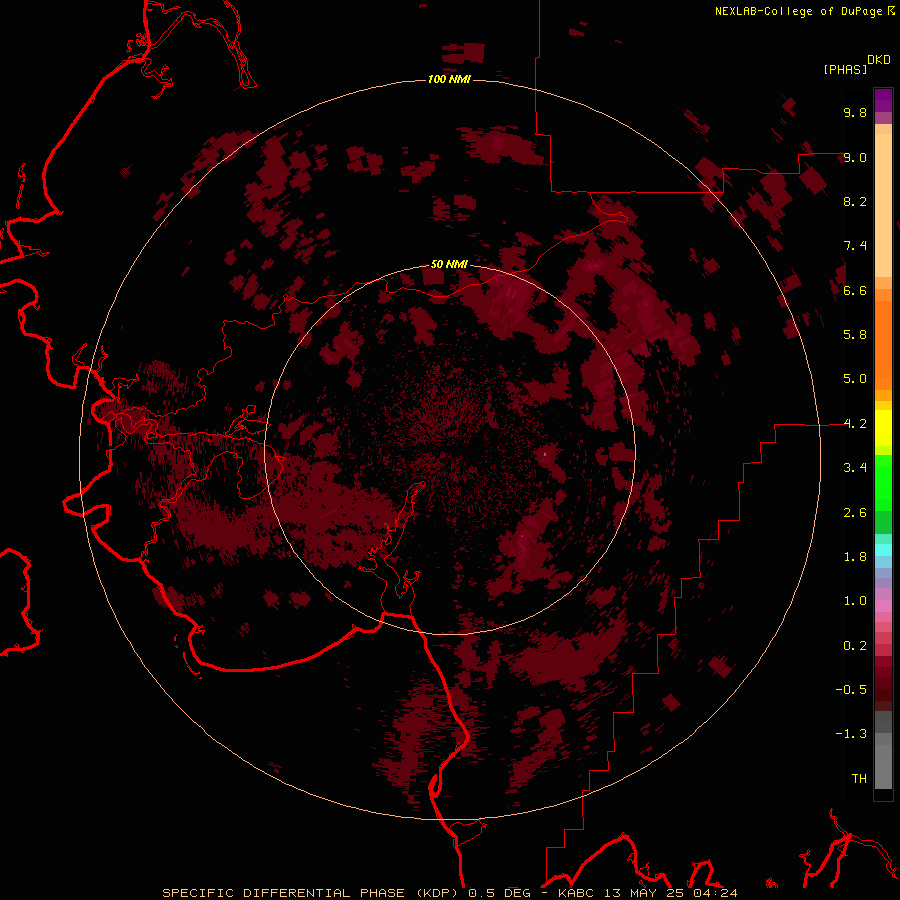Click the 5.0 color scale value

coord(855,379)
